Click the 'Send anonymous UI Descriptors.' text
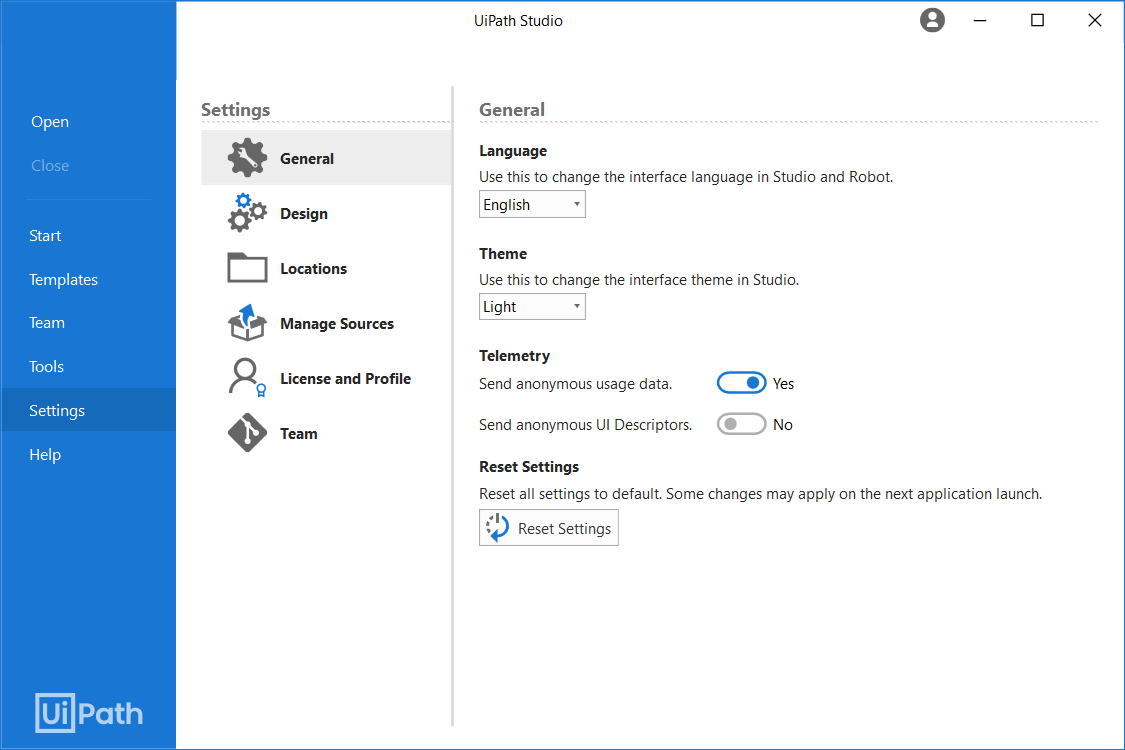The height and width of the screenshot is (750, 1125). click(585, 425)
